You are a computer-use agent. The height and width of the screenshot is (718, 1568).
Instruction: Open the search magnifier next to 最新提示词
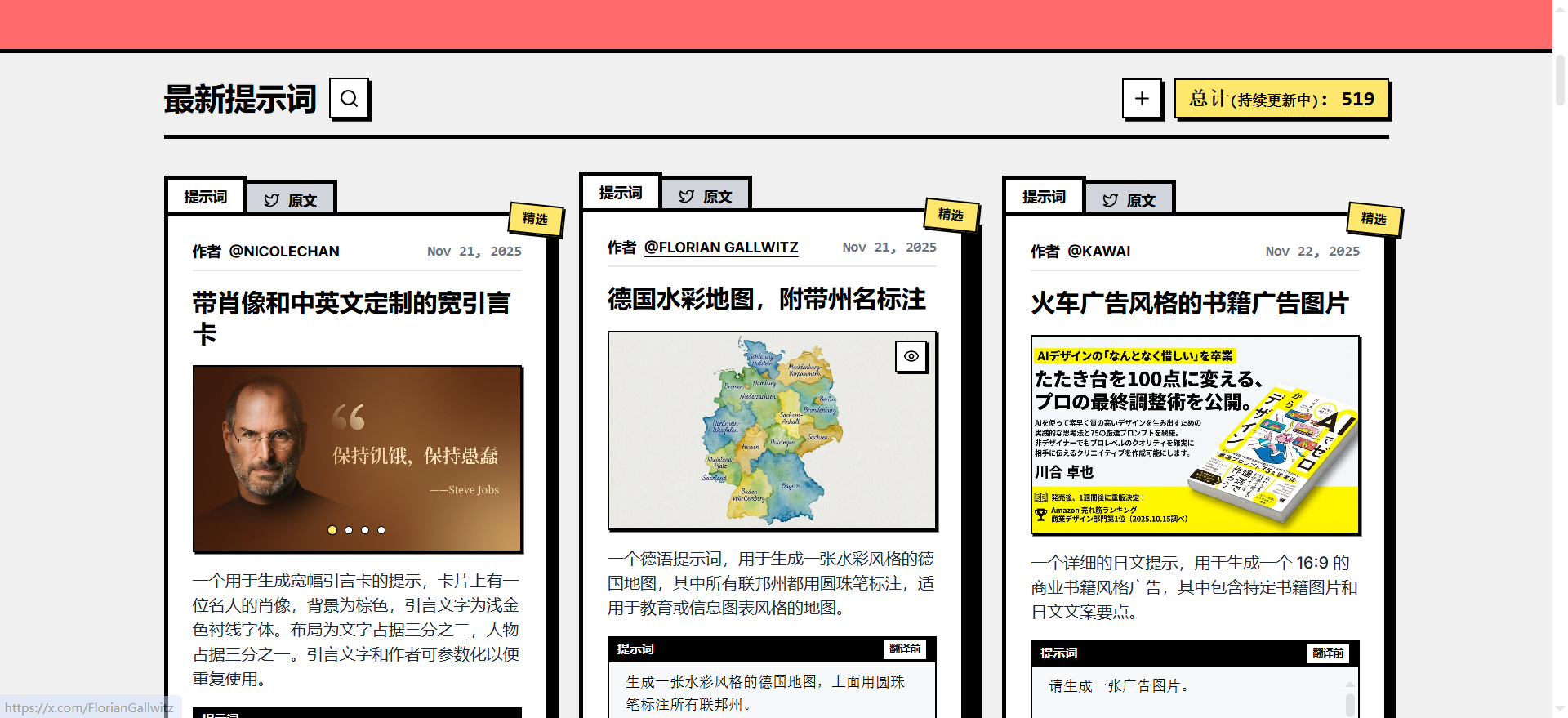pyautogui.click(x=349, y=99)
